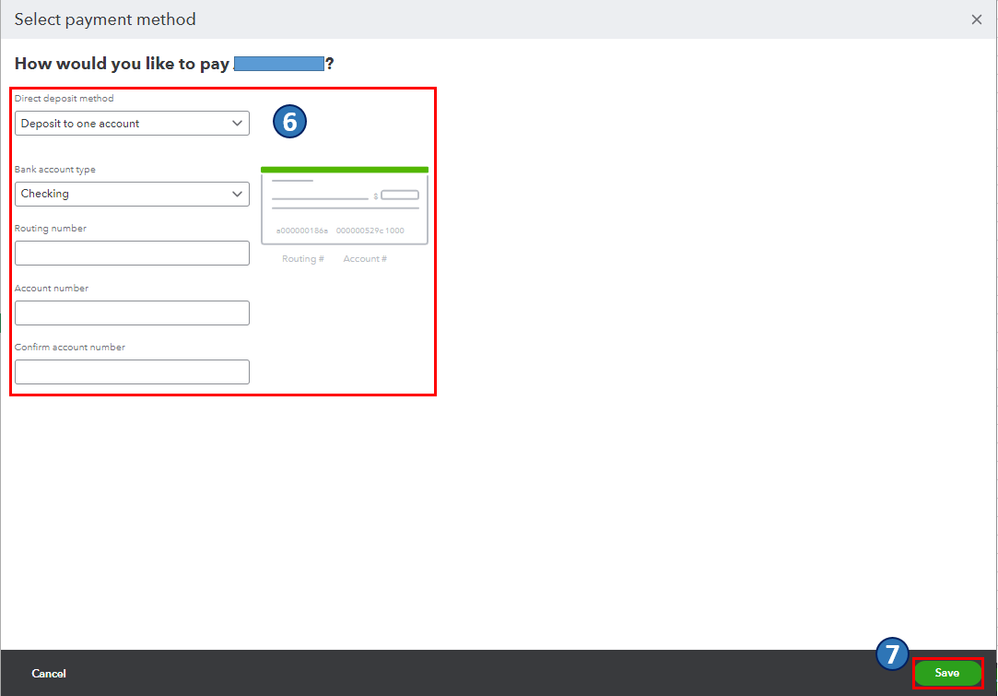Viewport: 998px width, 696px height.
Task: Click the 'Routing #' label under check
Action: click(303, 259)
